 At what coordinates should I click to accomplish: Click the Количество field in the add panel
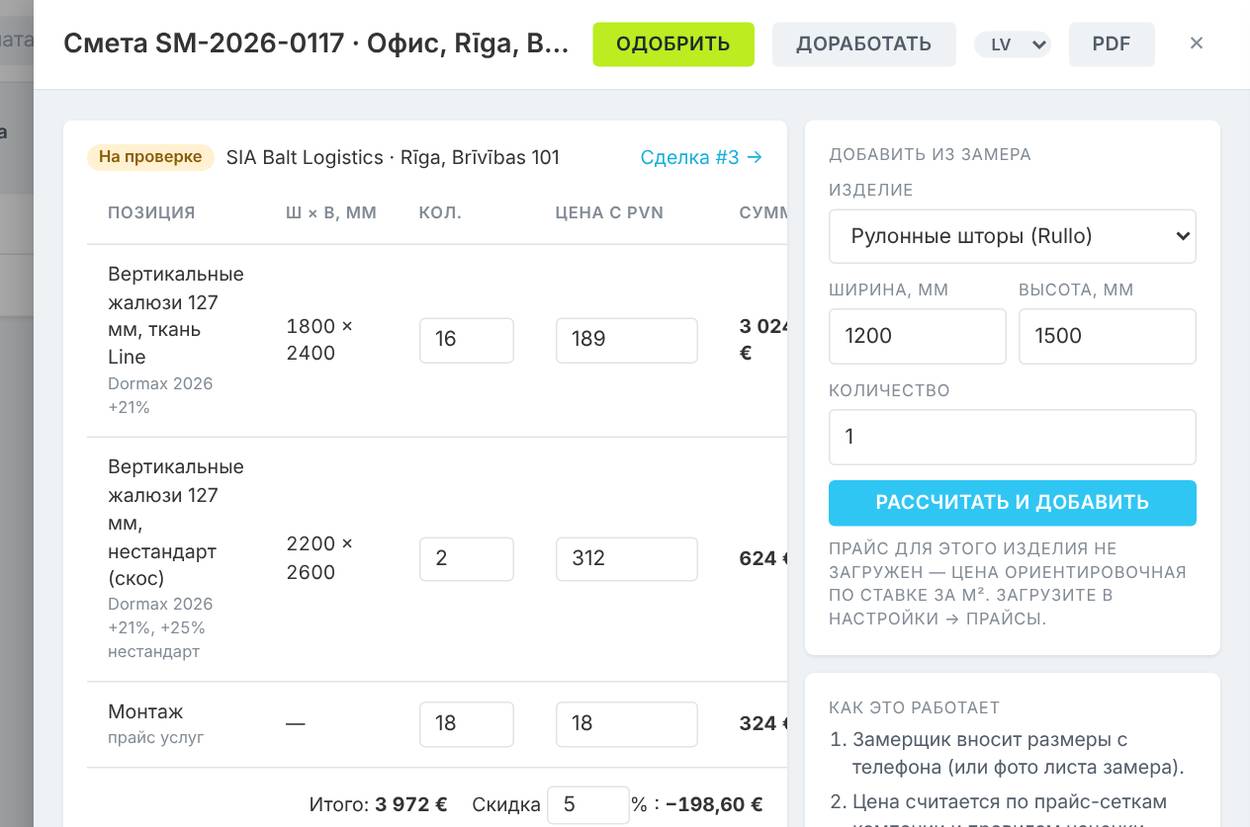coord(1012,437)
